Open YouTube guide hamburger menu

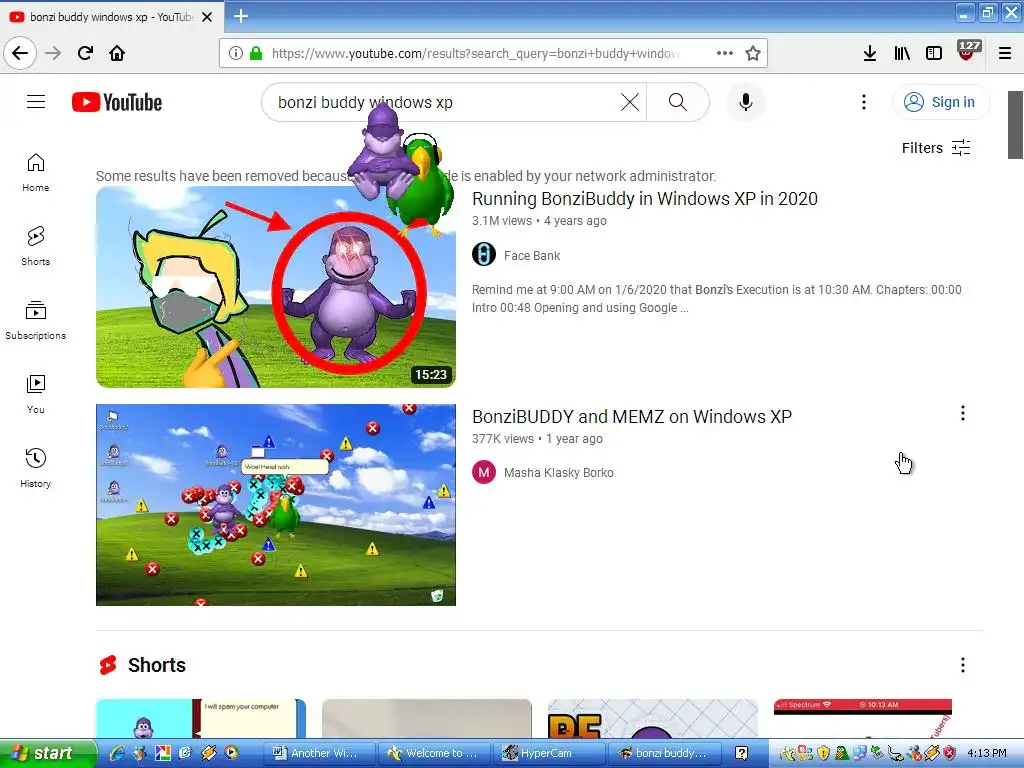coord(36,102)
